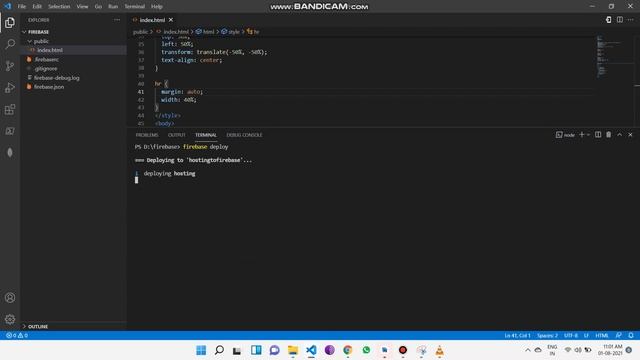Viewport: 640px width, 360px height.
Task: Switch to the Output tab
Action: pyautogui.click(x=177, y=135)
